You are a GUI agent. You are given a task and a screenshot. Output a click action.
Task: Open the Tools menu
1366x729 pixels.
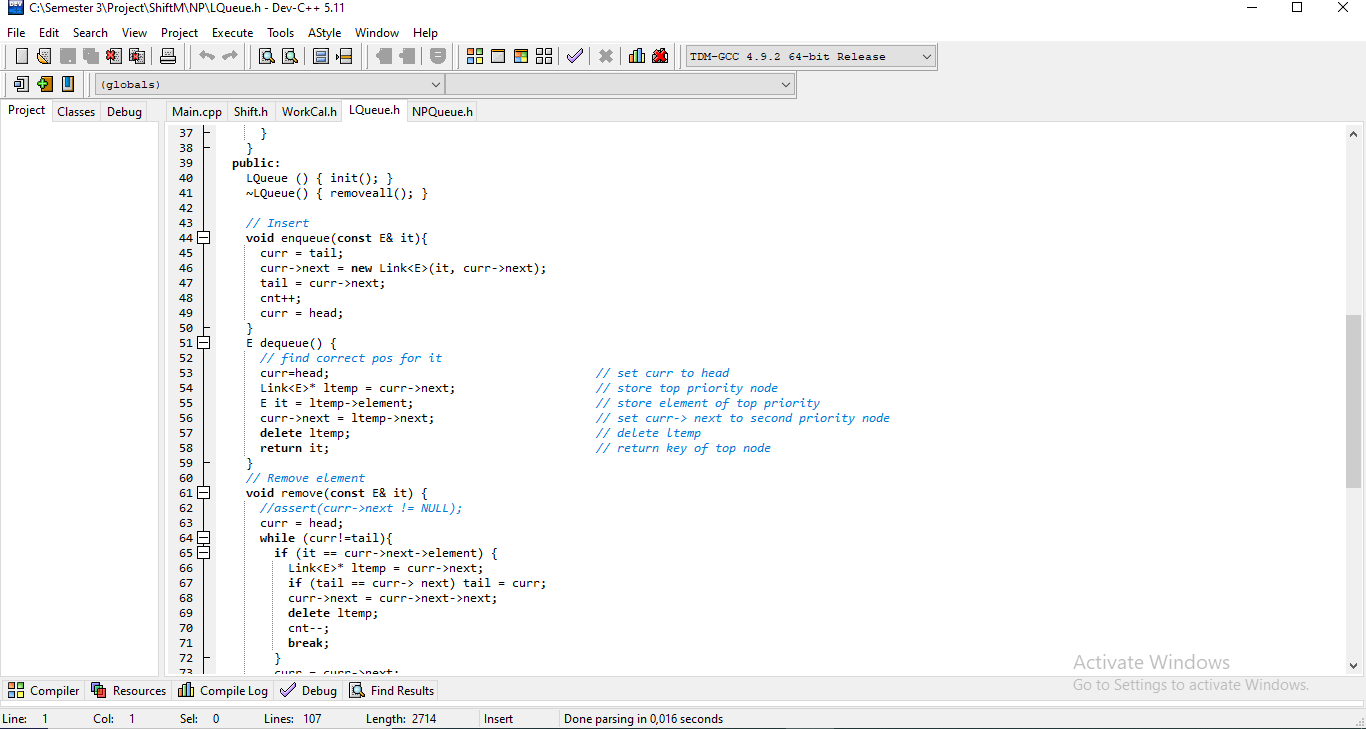click(x=281, y=33)
